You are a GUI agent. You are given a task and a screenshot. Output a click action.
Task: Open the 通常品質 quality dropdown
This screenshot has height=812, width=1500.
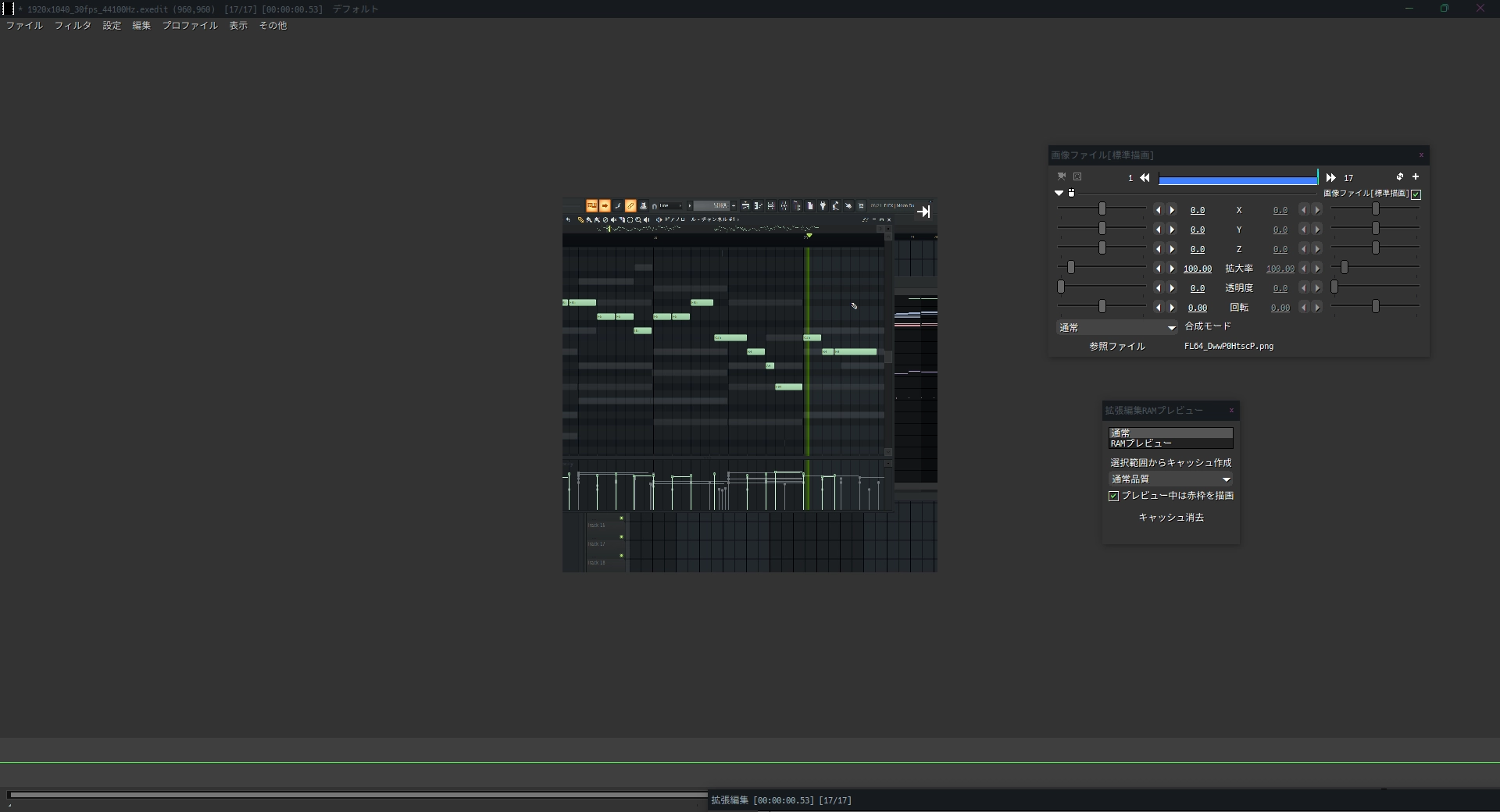pyautogui.click(x=1170, y=479)
